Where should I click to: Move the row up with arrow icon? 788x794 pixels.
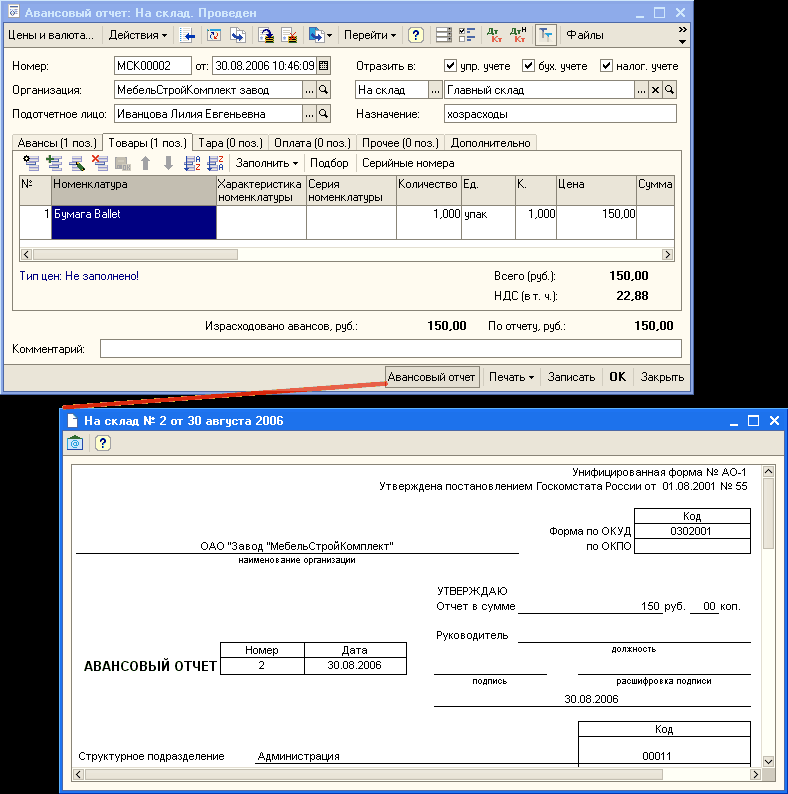145,163
